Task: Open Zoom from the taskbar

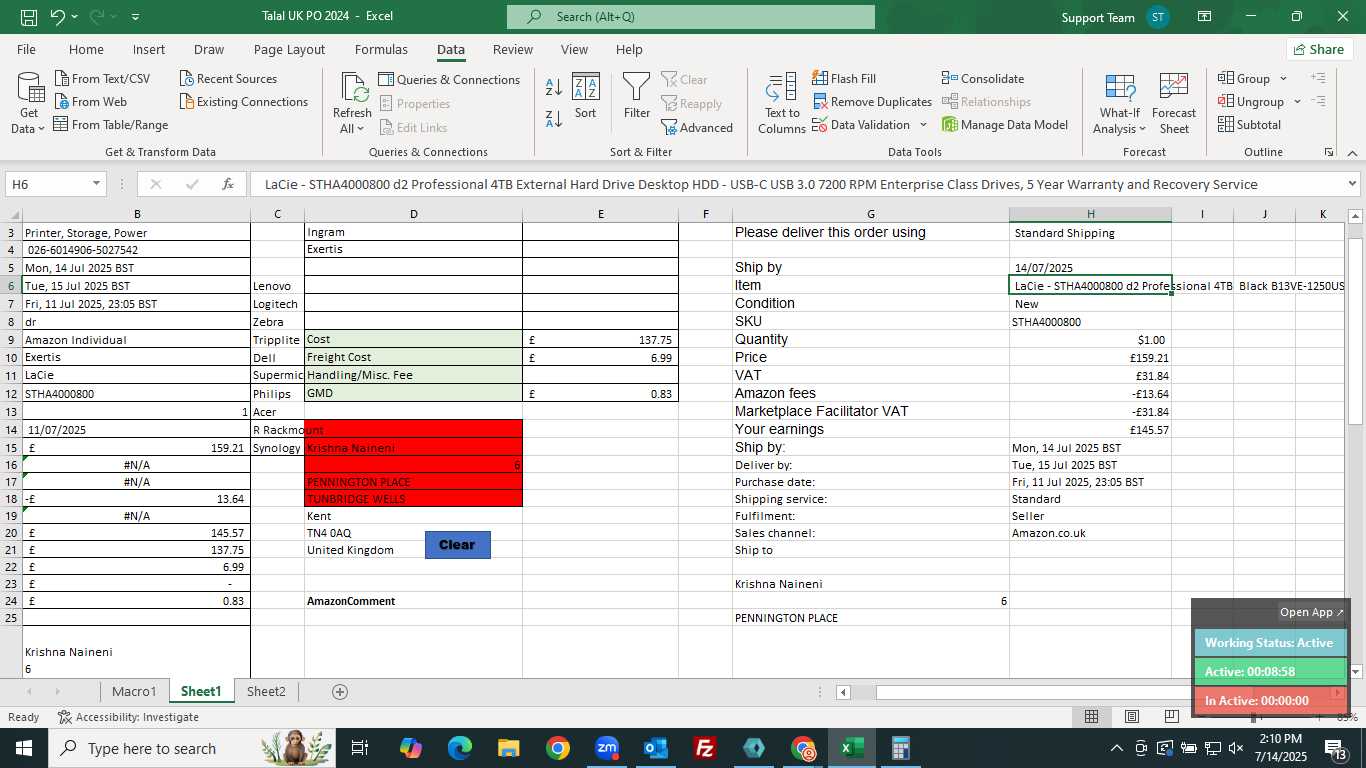Action: [x=607, y=748]
